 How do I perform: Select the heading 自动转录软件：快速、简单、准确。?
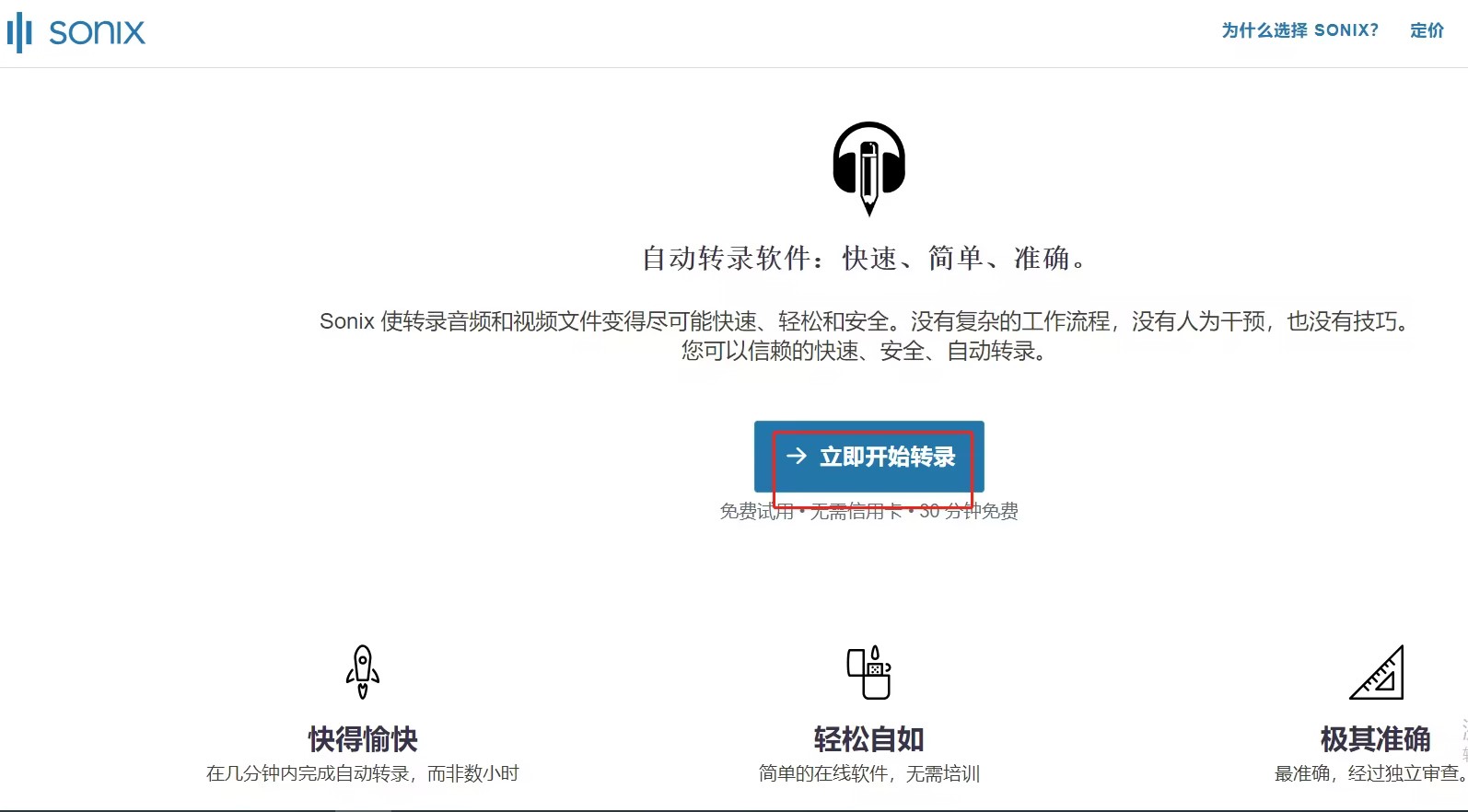coord(865,258)
